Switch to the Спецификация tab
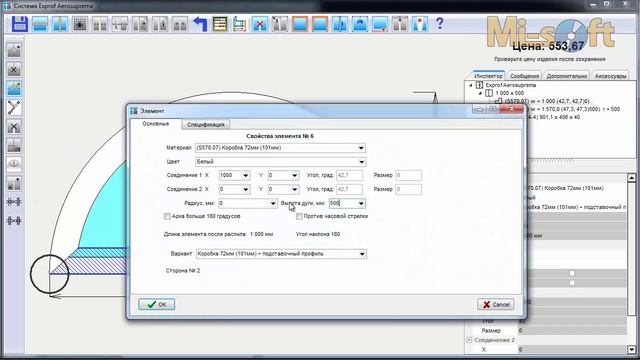This screenshot has height=360, width=640. [206, 124]
